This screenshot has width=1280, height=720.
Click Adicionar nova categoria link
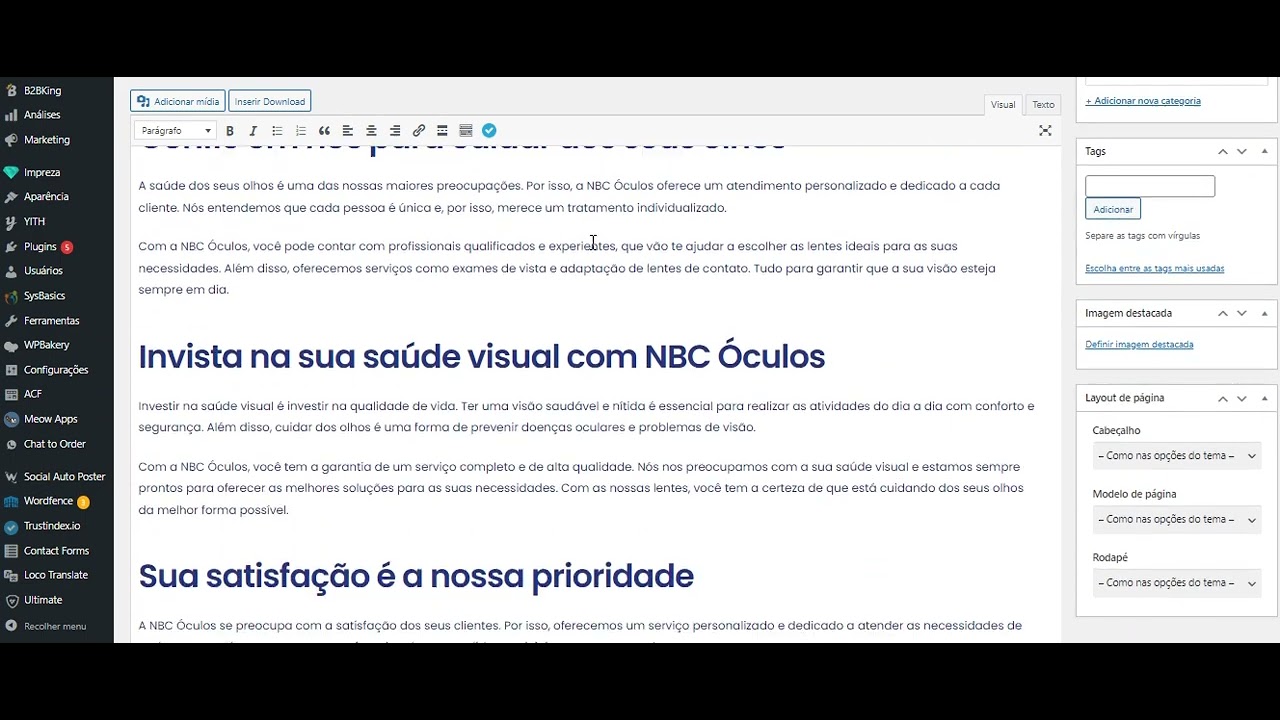point(1143,101)
